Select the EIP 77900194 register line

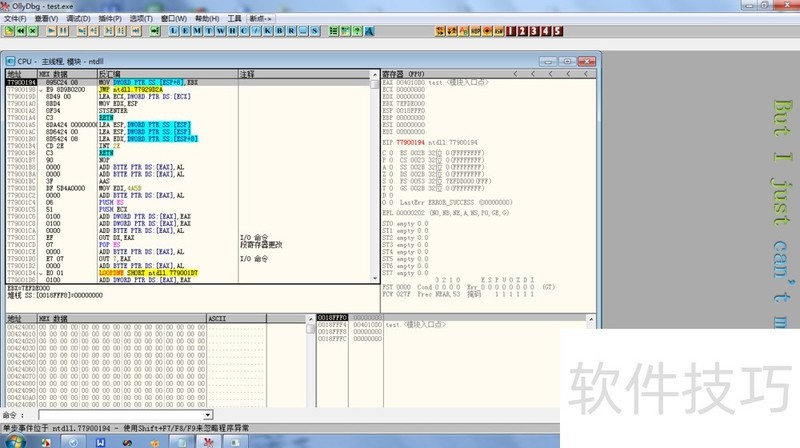[430, 142]
